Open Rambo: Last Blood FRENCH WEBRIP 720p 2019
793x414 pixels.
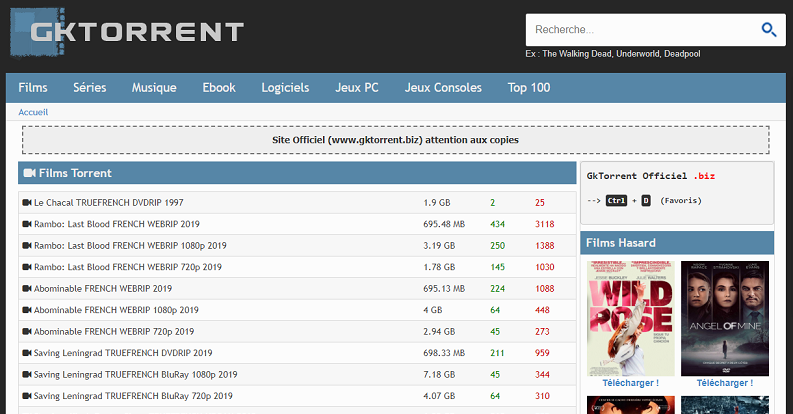tap(127, 267)
